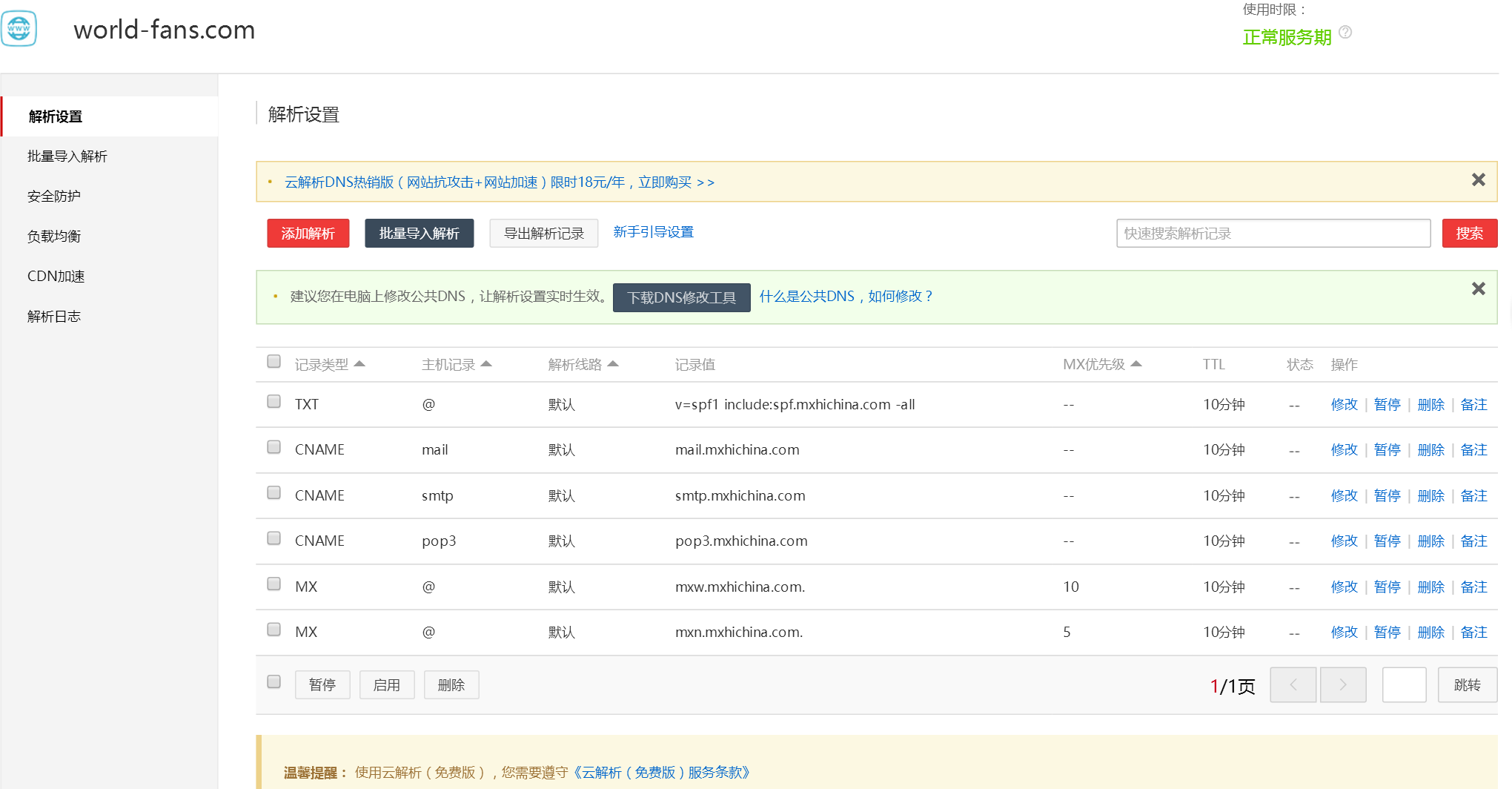Open 安全防护 sidebar item

point(54,197)
